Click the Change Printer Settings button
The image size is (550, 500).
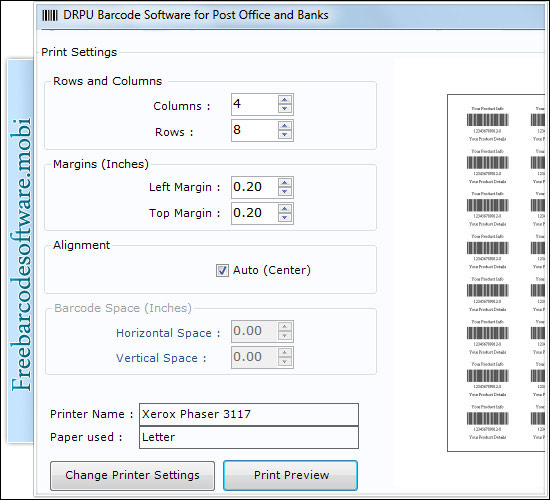pos(132,475)
